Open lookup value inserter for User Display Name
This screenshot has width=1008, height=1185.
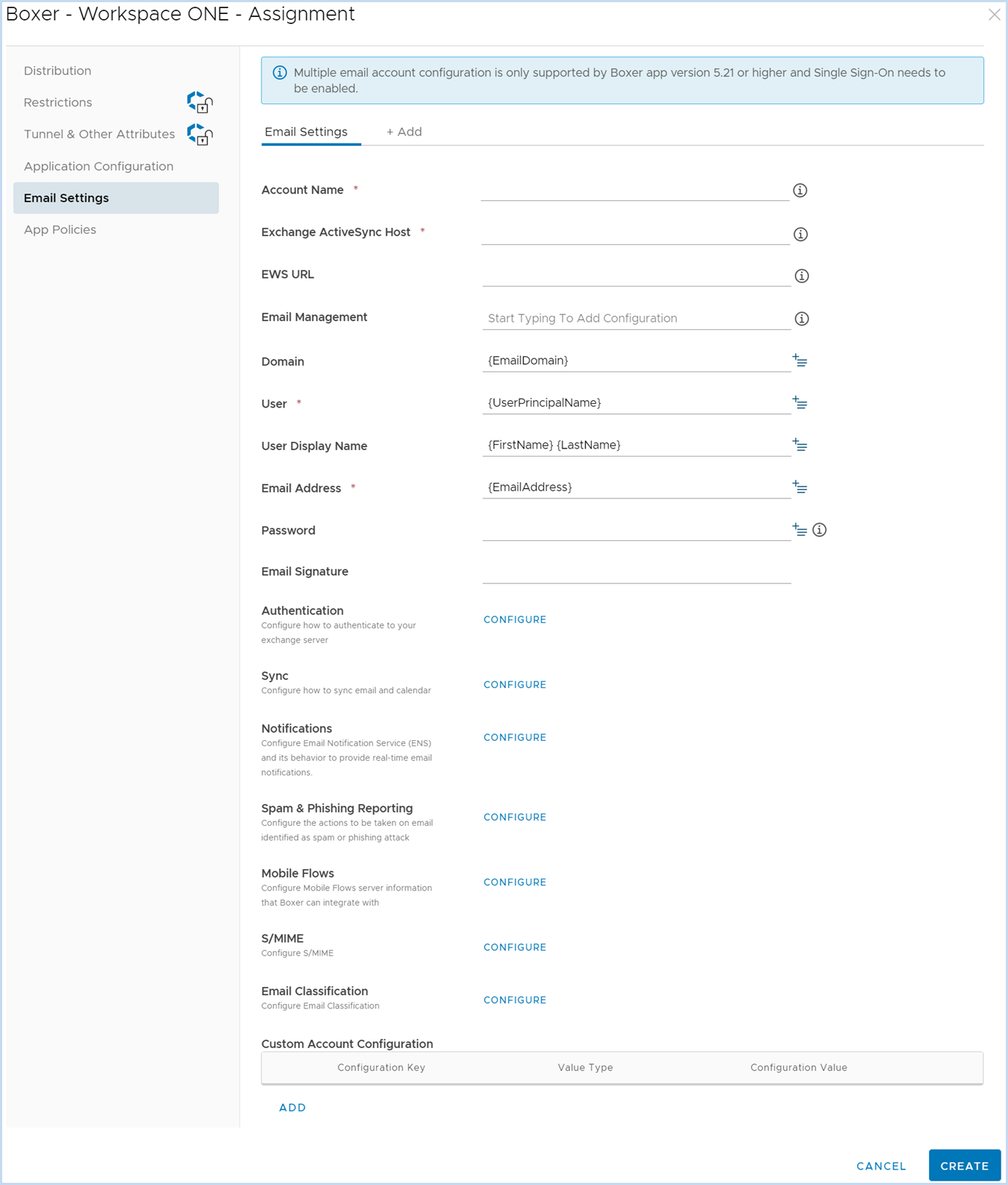click(800, 445)
